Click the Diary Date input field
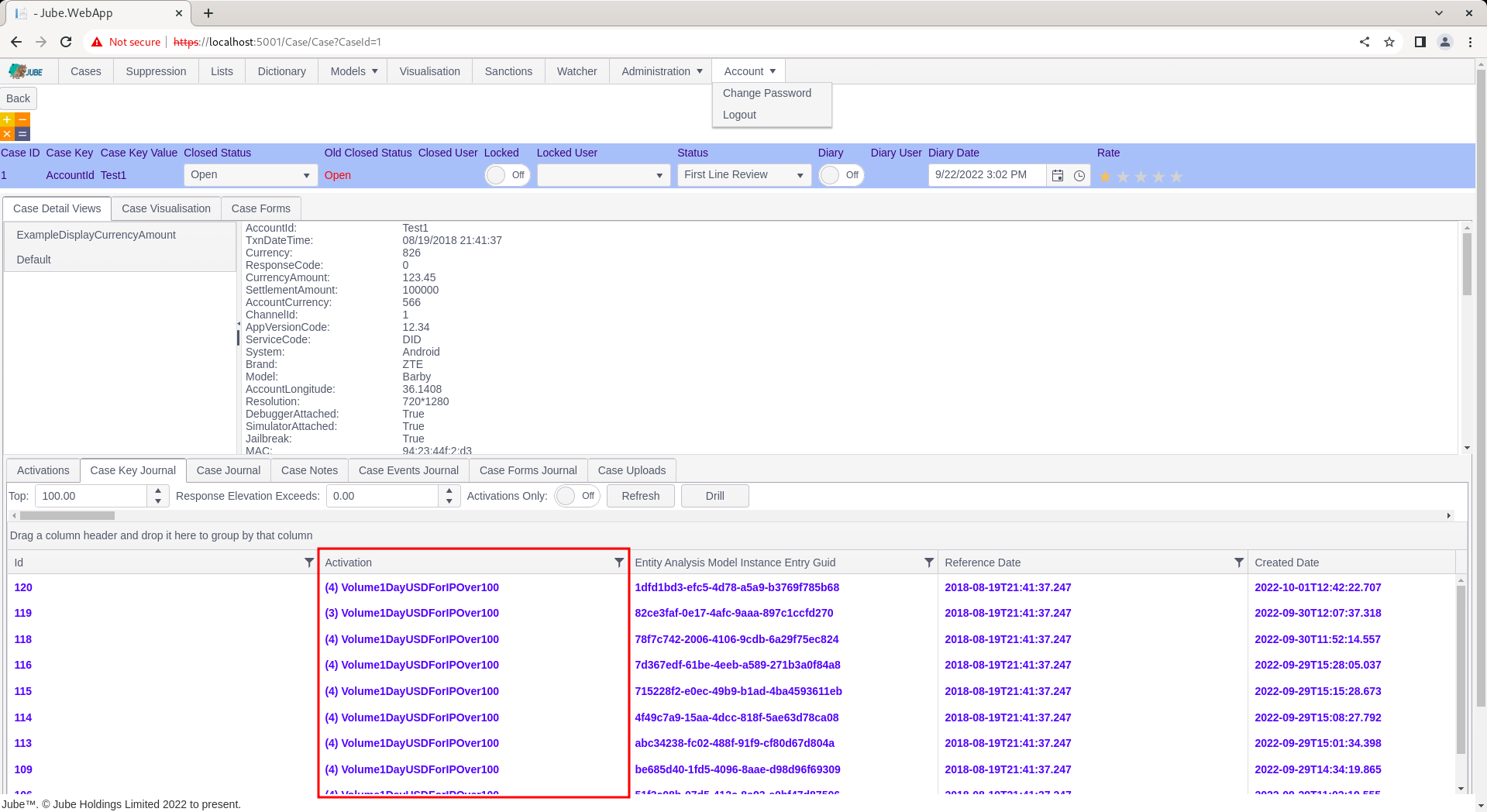1487x812 pixels. (987, 175)
